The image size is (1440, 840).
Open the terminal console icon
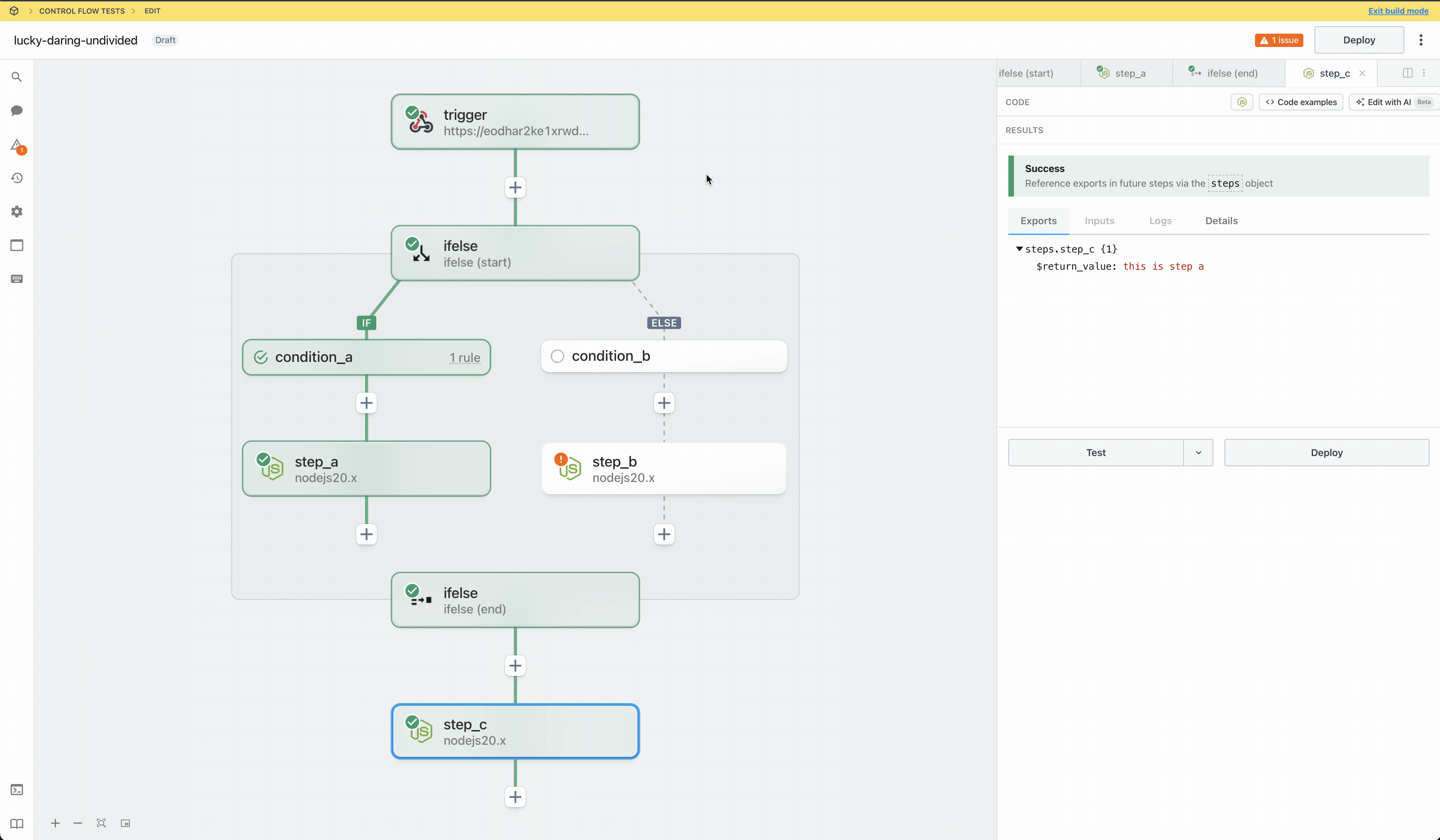[16, 790]
